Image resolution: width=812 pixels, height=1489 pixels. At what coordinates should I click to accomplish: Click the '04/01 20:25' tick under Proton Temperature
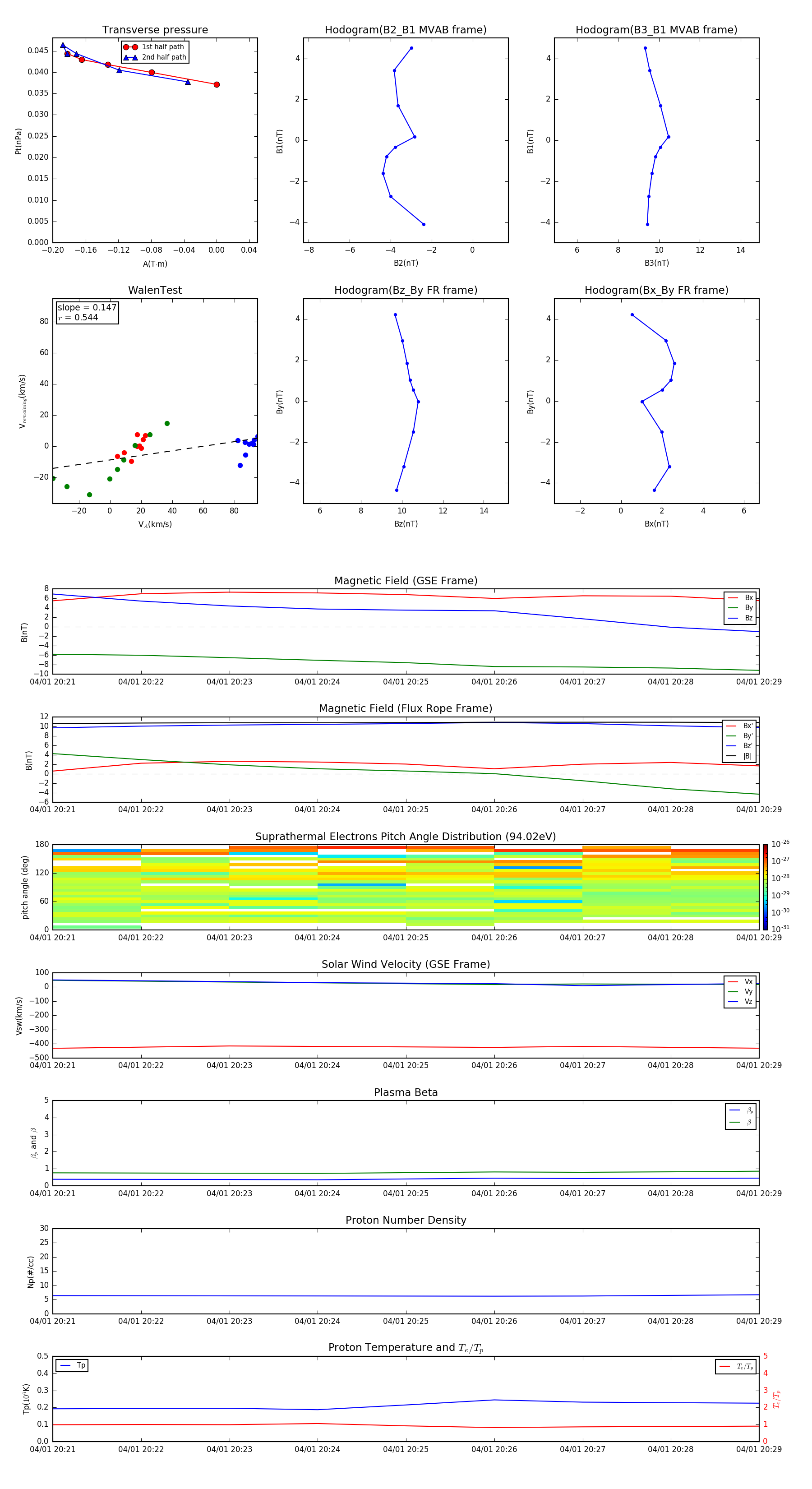pyautogui.click(x=406, y=1450)
